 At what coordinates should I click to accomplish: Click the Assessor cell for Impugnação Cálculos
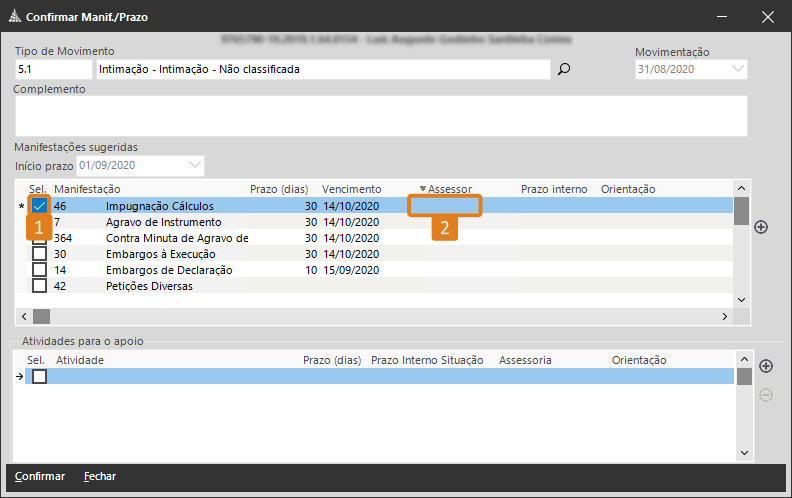[x=445, y=206]
